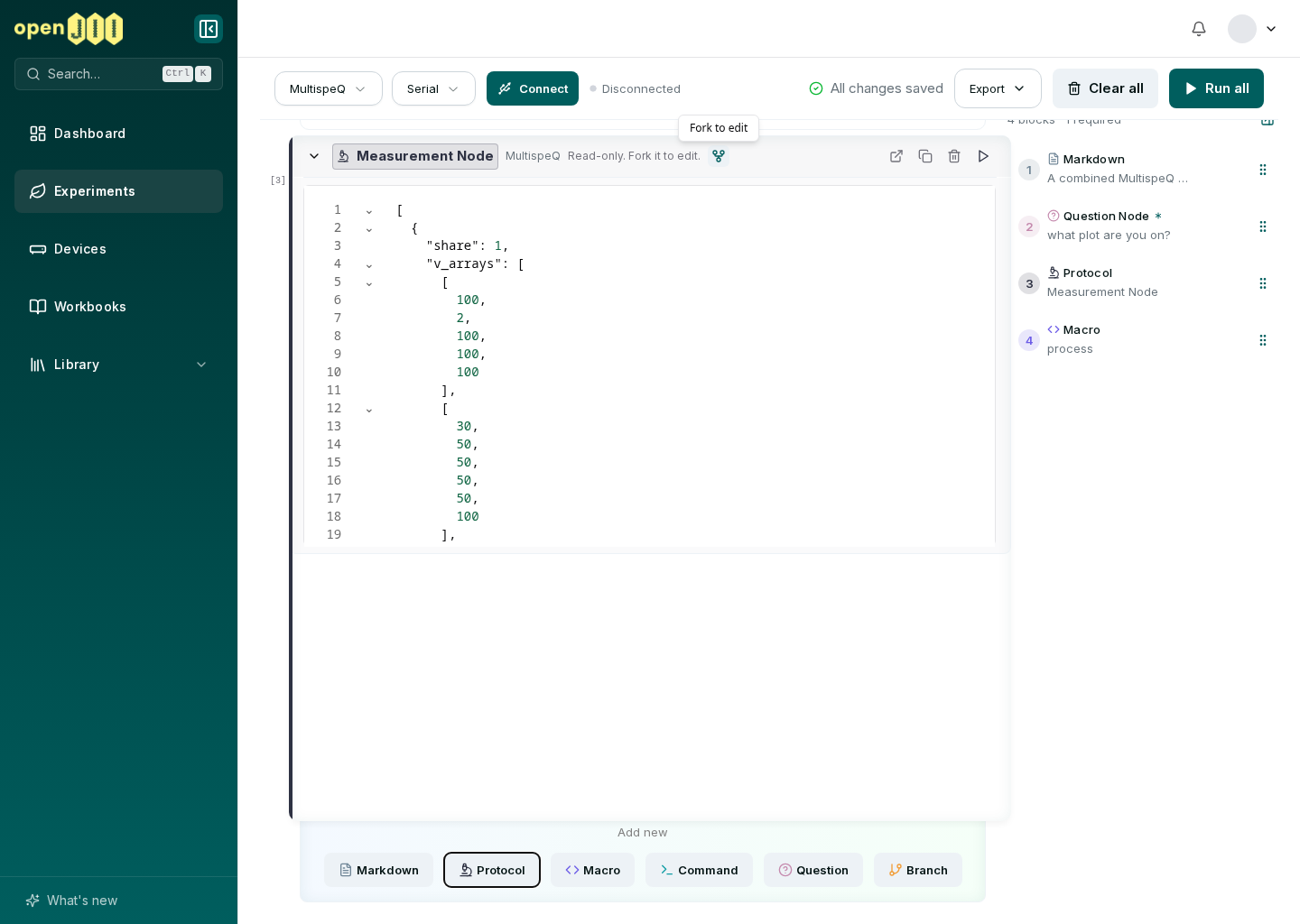Add a new Branch block
The width and height of the screenshot is (1300, 924).
point(918,870)
